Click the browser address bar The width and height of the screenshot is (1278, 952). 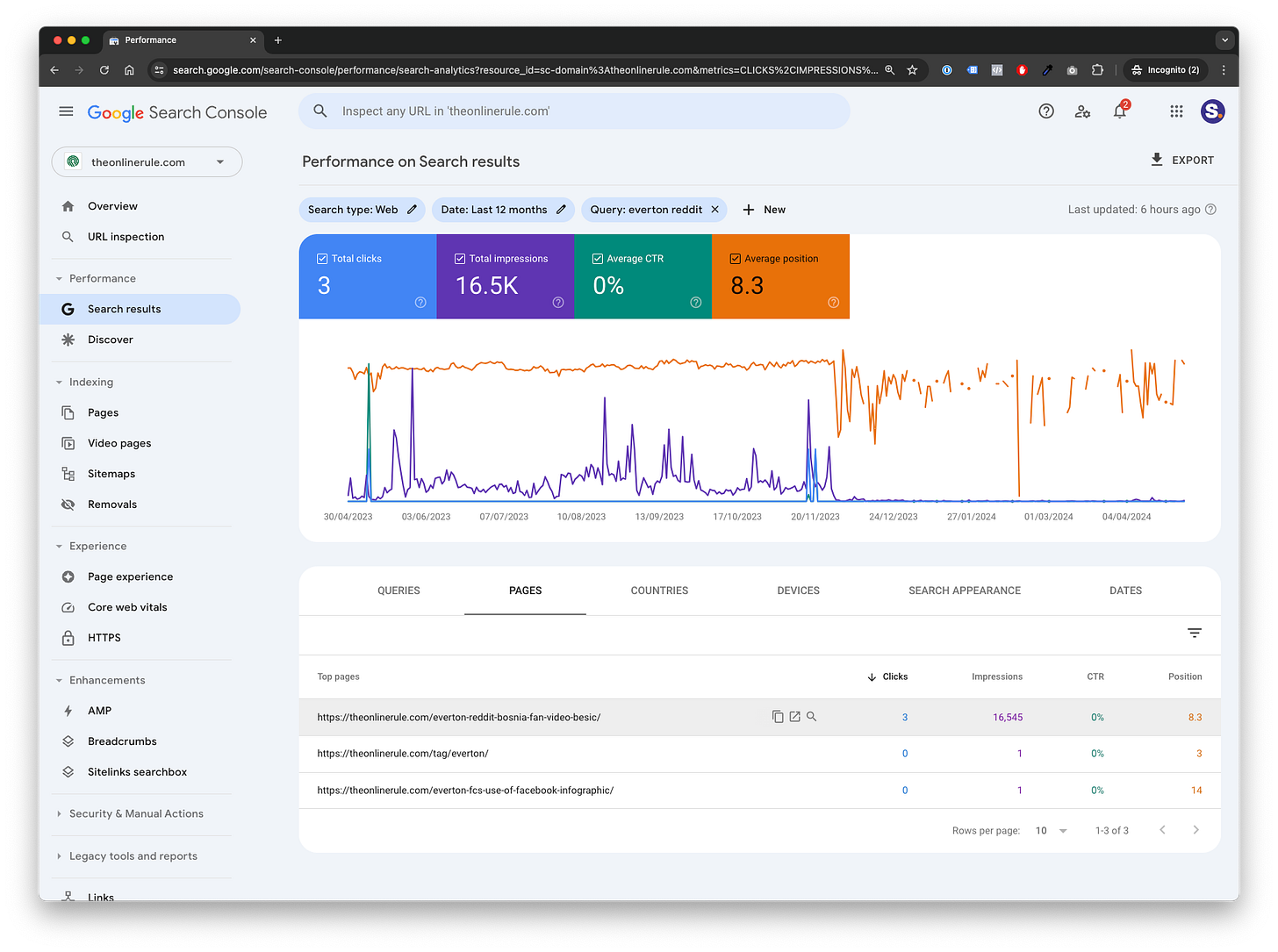pyautogui.click(x=524, y=70)
